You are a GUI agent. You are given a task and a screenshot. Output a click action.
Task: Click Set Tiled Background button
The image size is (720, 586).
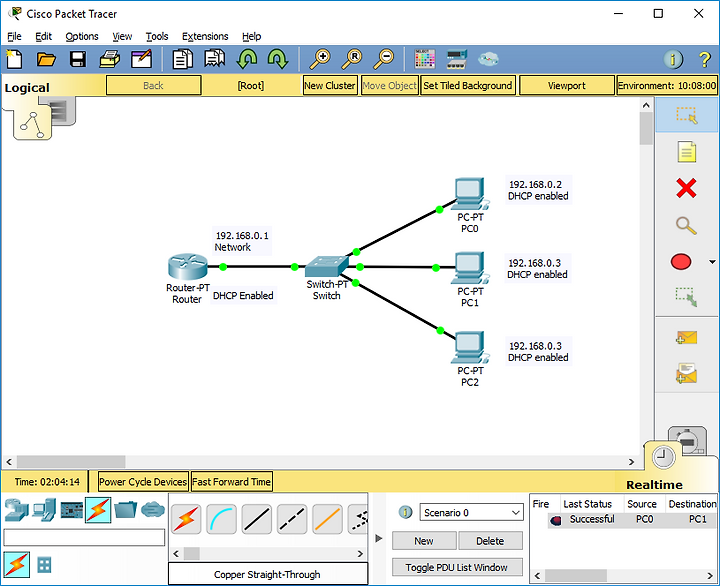coord(468,85)
